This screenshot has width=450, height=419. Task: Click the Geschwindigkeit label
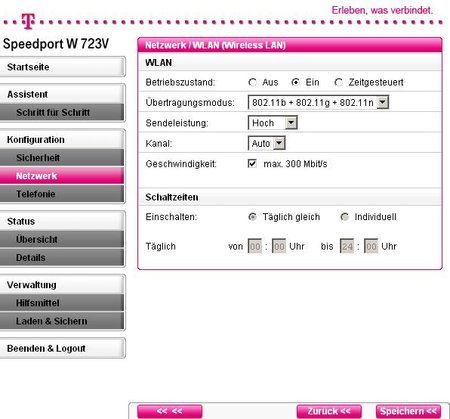(181, 164)
